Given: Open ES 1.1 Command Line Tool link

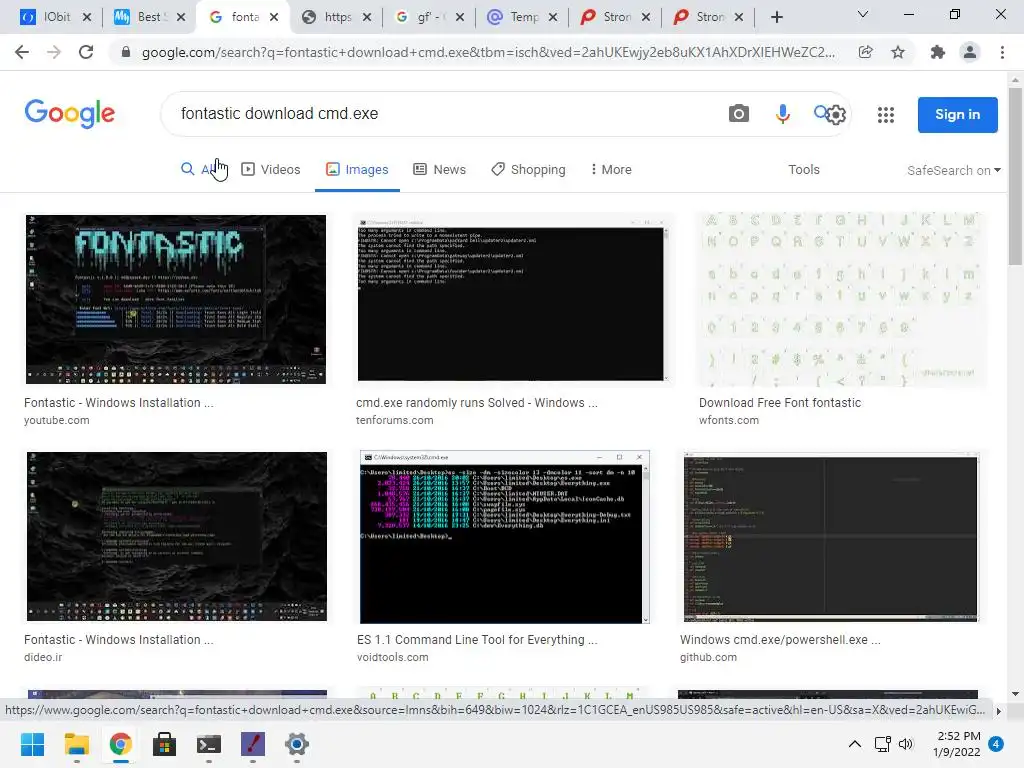Looking at the screenshot, I should point(477,639).
